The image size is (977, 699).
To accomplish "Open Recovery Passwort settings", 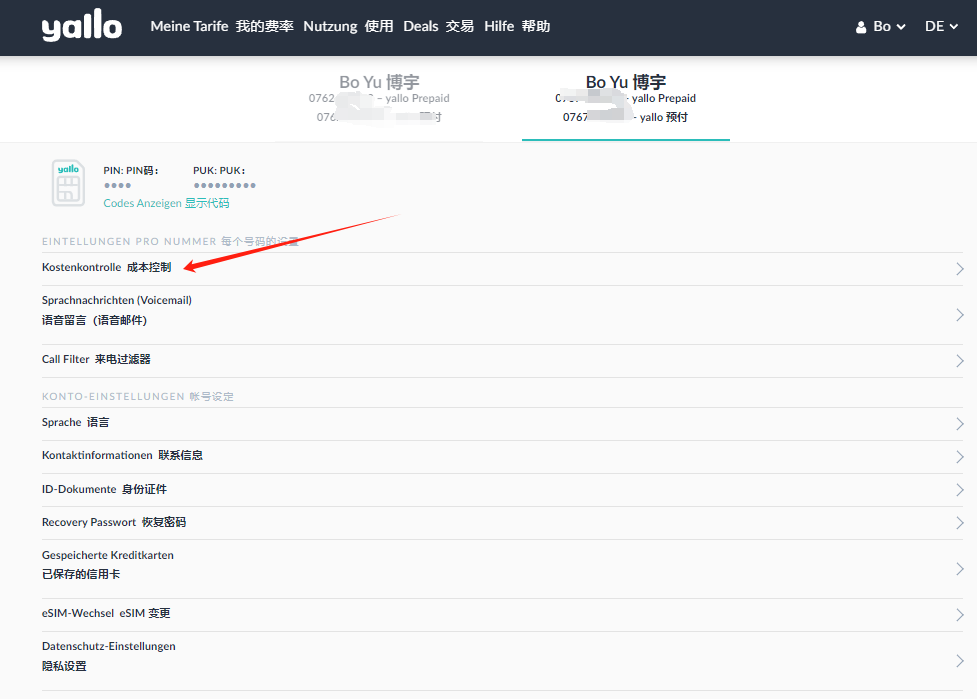I will (502, 523).
